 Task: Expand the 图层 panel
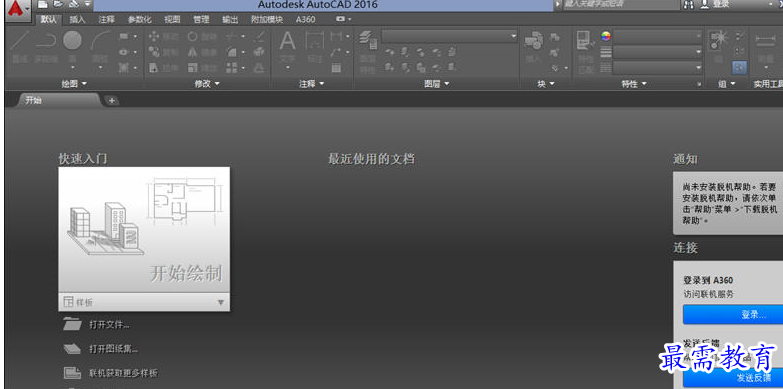(436, 84)
